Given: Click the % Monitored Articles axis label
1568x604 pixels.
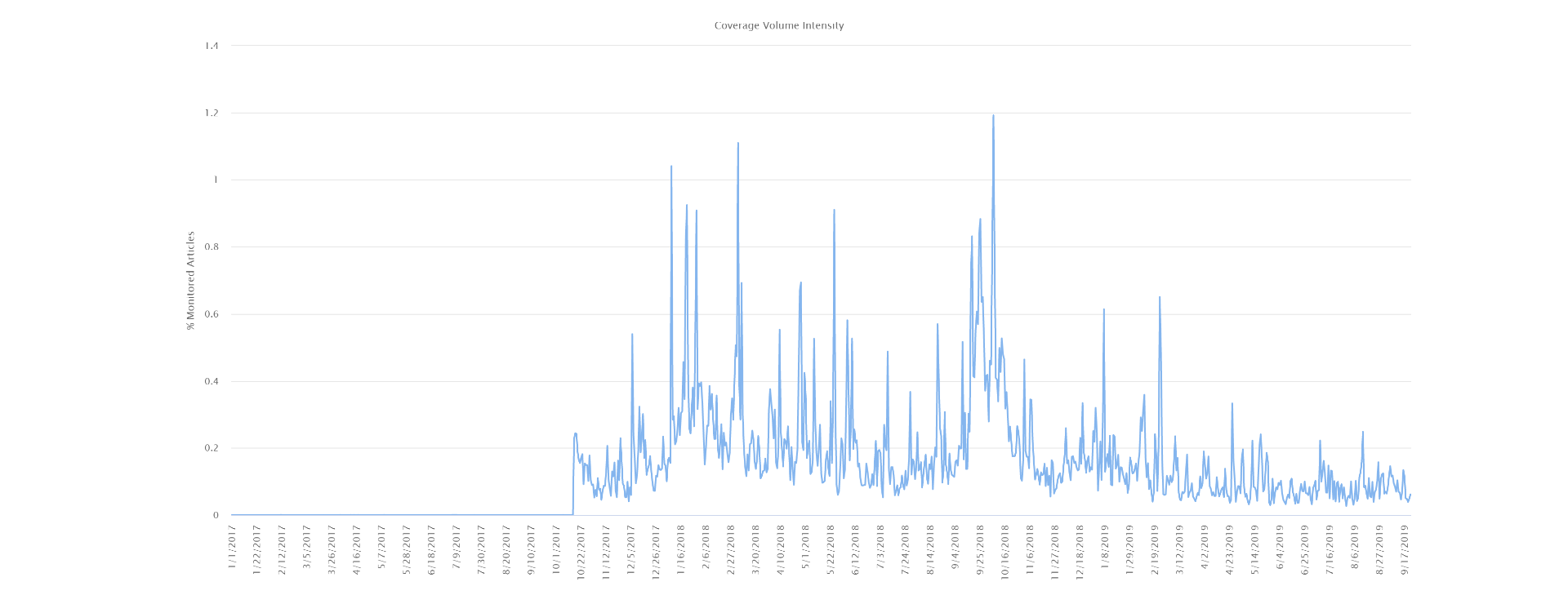Looking at the screenshot, I should (191, 281).
